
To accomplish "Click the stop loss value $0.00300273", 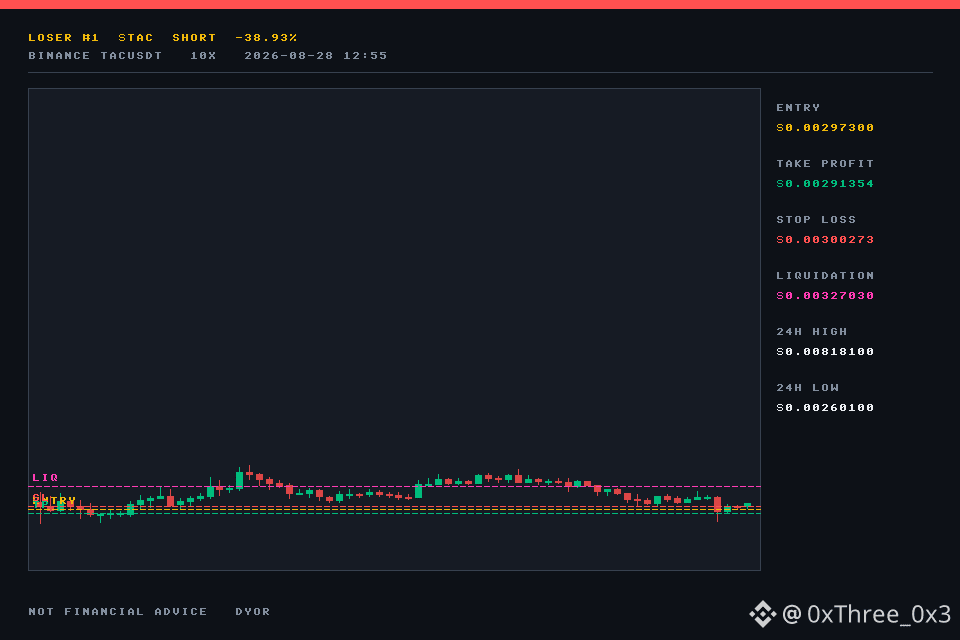I will (x=825, y=239).
